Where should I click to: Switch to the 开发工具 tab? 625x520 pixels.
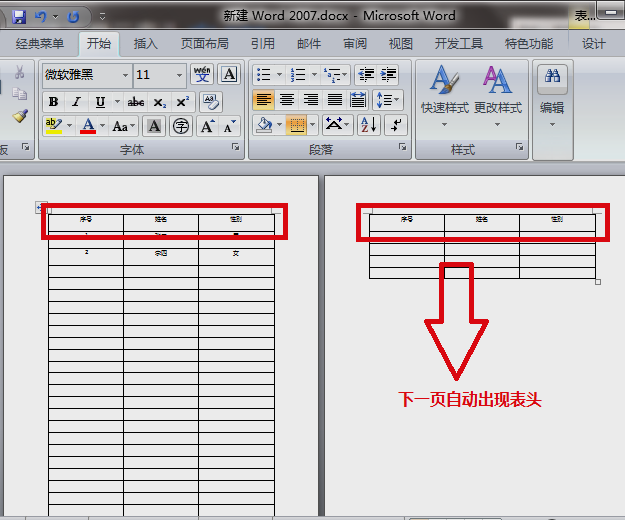click(x=459, y=43)
